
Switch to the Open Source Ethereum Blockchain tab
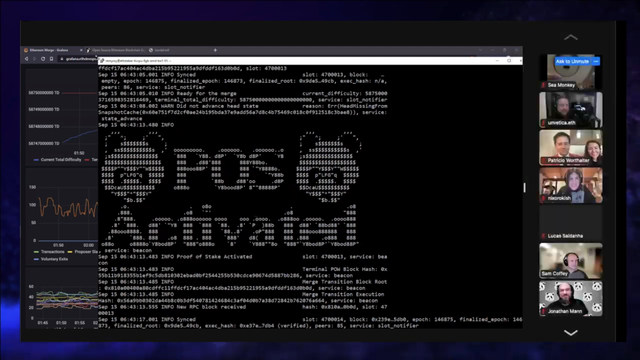coord(116,50)
